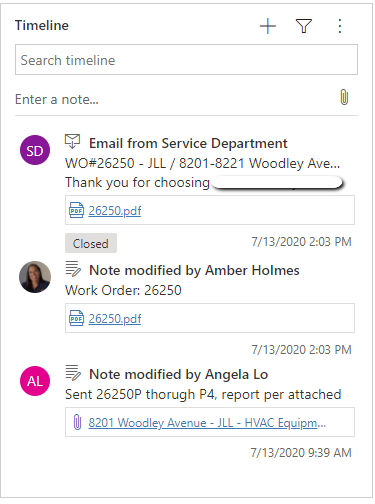Viewport: 375px width, 504px height.
Task: Open 26250.pdf link in Amber Holmes note
Action: point(115,319)
